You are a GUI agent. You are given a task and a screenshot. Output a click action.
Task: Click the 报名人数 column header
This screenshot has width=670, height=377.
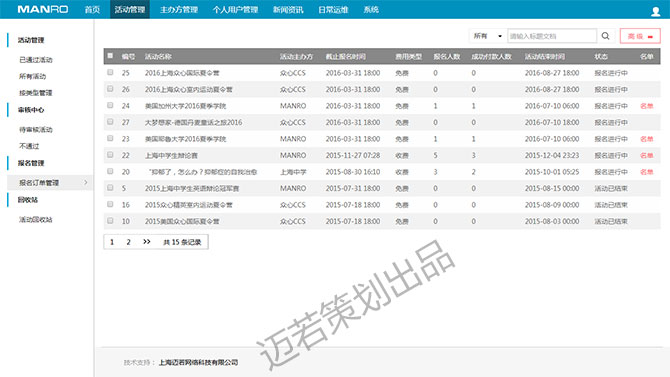click(447, 56)
